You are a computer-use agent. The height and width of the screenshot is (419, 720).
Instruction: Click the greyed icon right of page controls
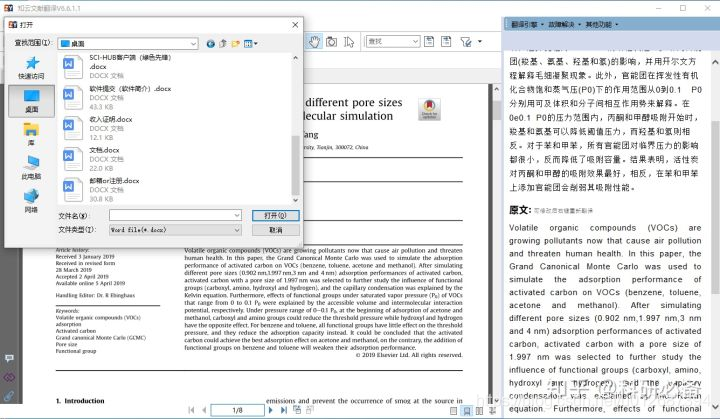coord(309,409)
